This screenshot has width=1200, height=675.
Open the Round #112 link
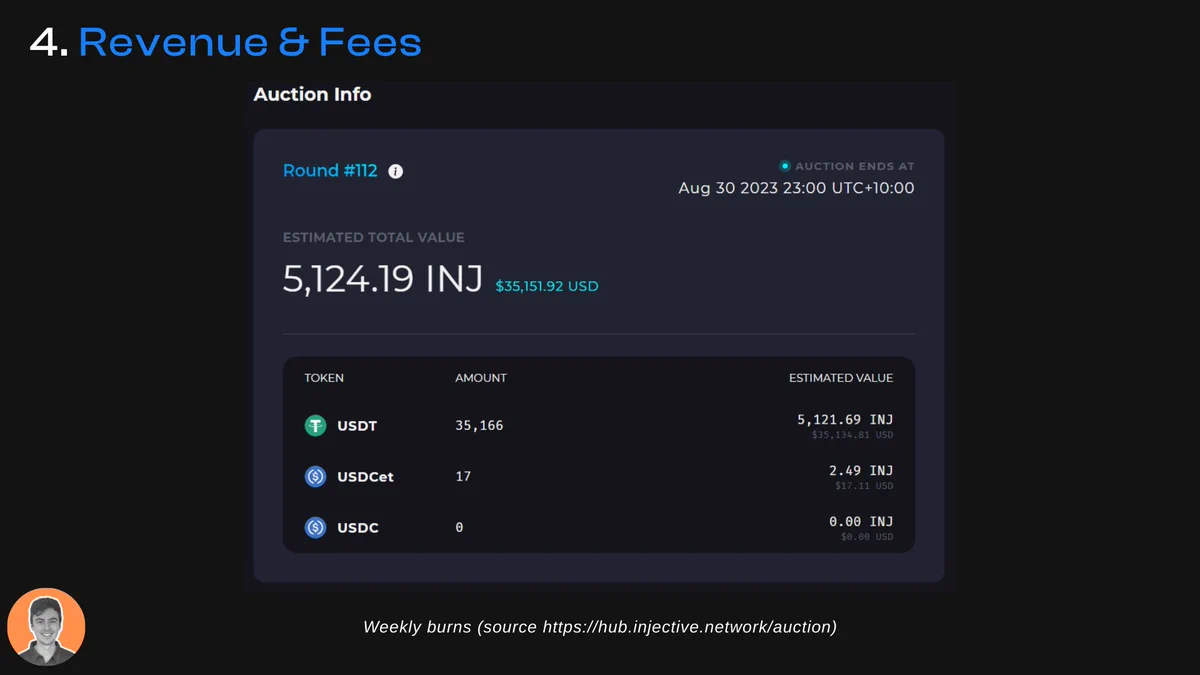point(330,171)
